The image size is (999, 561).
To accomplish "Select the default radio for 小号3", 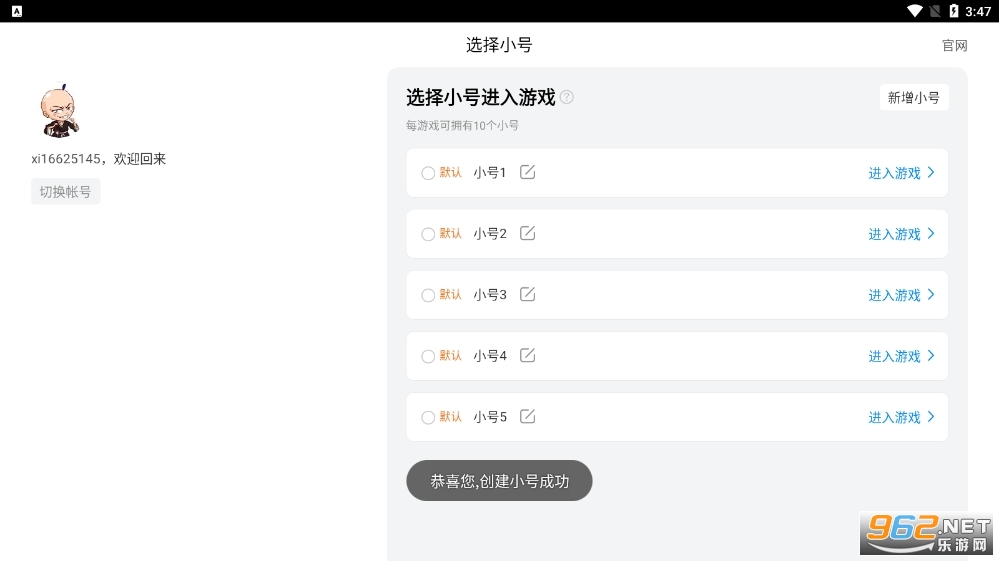I will point(428,295).
